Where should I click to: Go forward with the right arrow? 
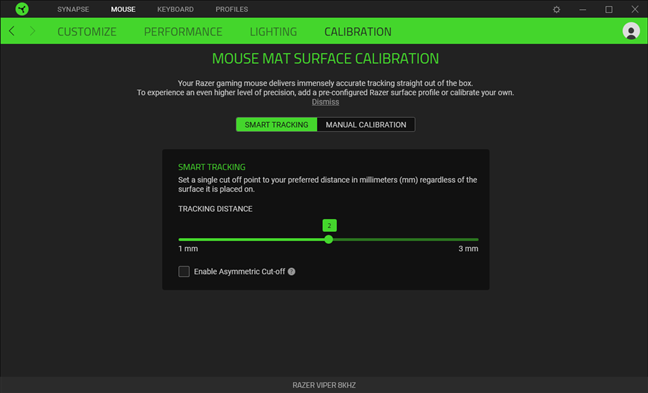click(32, 31)
